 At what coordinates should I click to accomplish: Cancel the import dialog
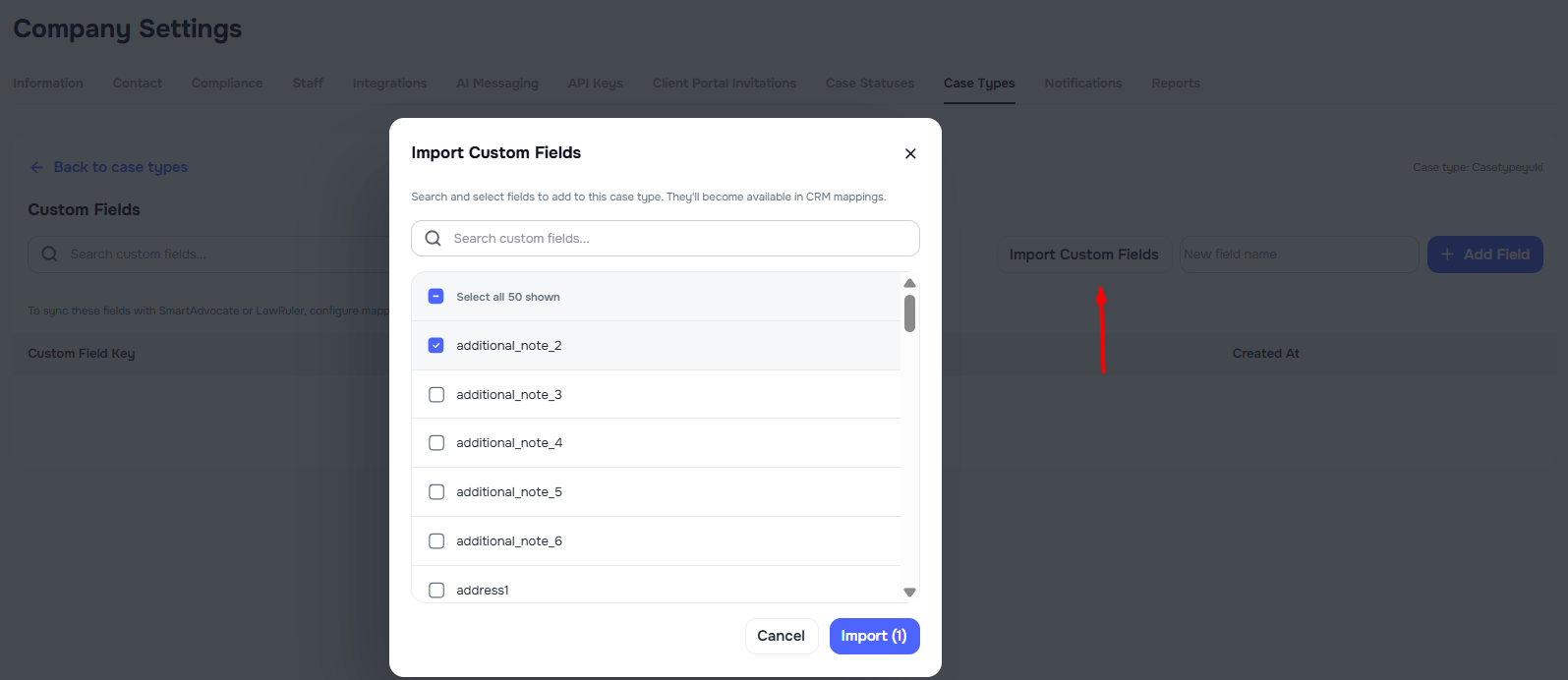[781, 636]
